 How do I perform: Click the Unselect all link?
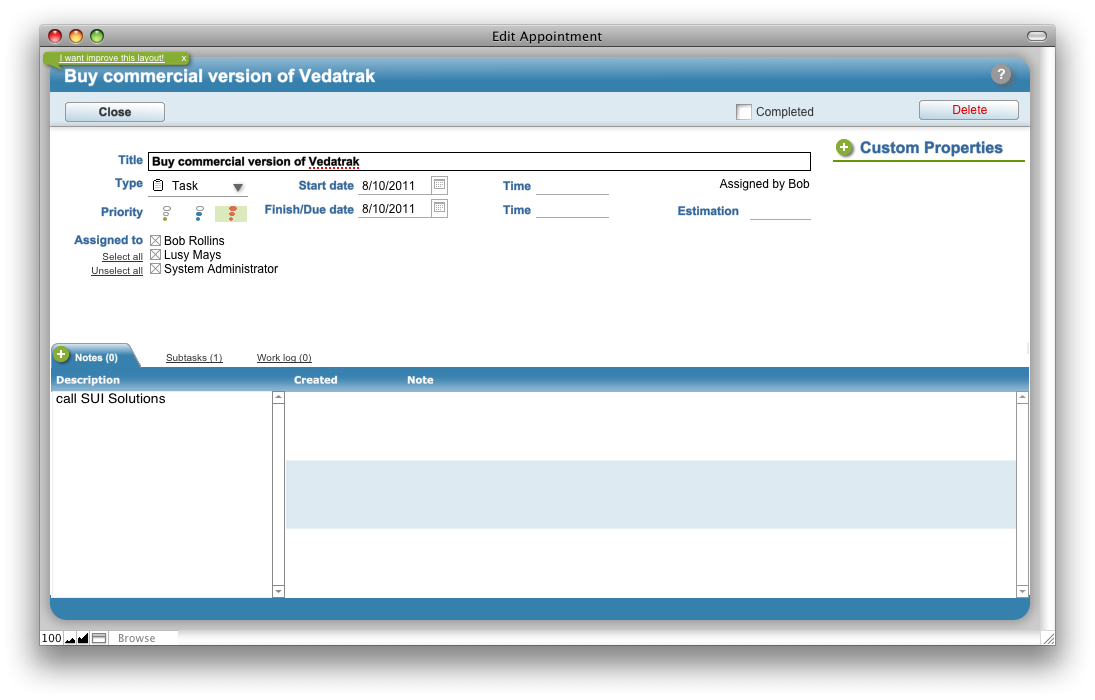coord(117,271)
